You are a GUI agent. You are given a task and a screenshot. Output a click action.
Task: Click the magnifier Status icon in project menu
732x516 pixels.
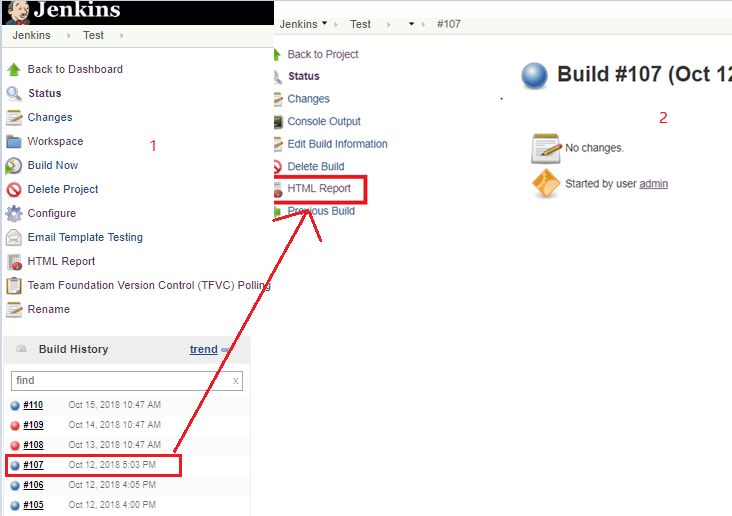point(14,93)
